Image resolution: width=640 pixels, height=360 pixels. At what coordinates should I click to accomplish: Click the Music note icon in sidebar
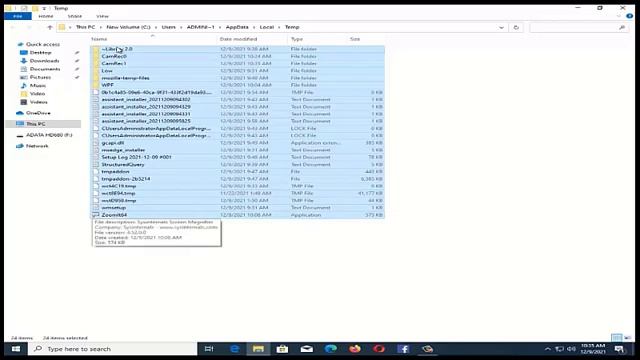tap(24, 86)
